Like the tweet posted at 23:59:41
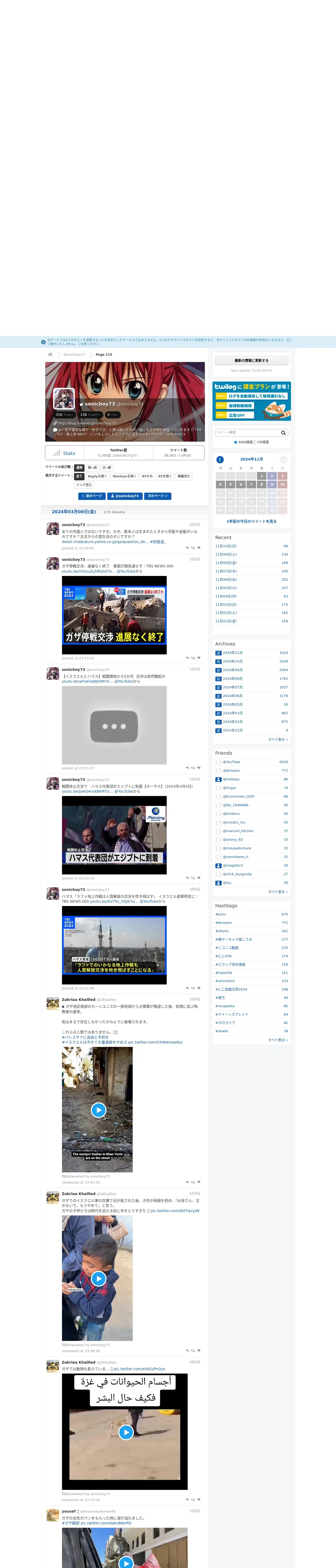This screenshot has width=336, height=1568. tap(199, 548)
